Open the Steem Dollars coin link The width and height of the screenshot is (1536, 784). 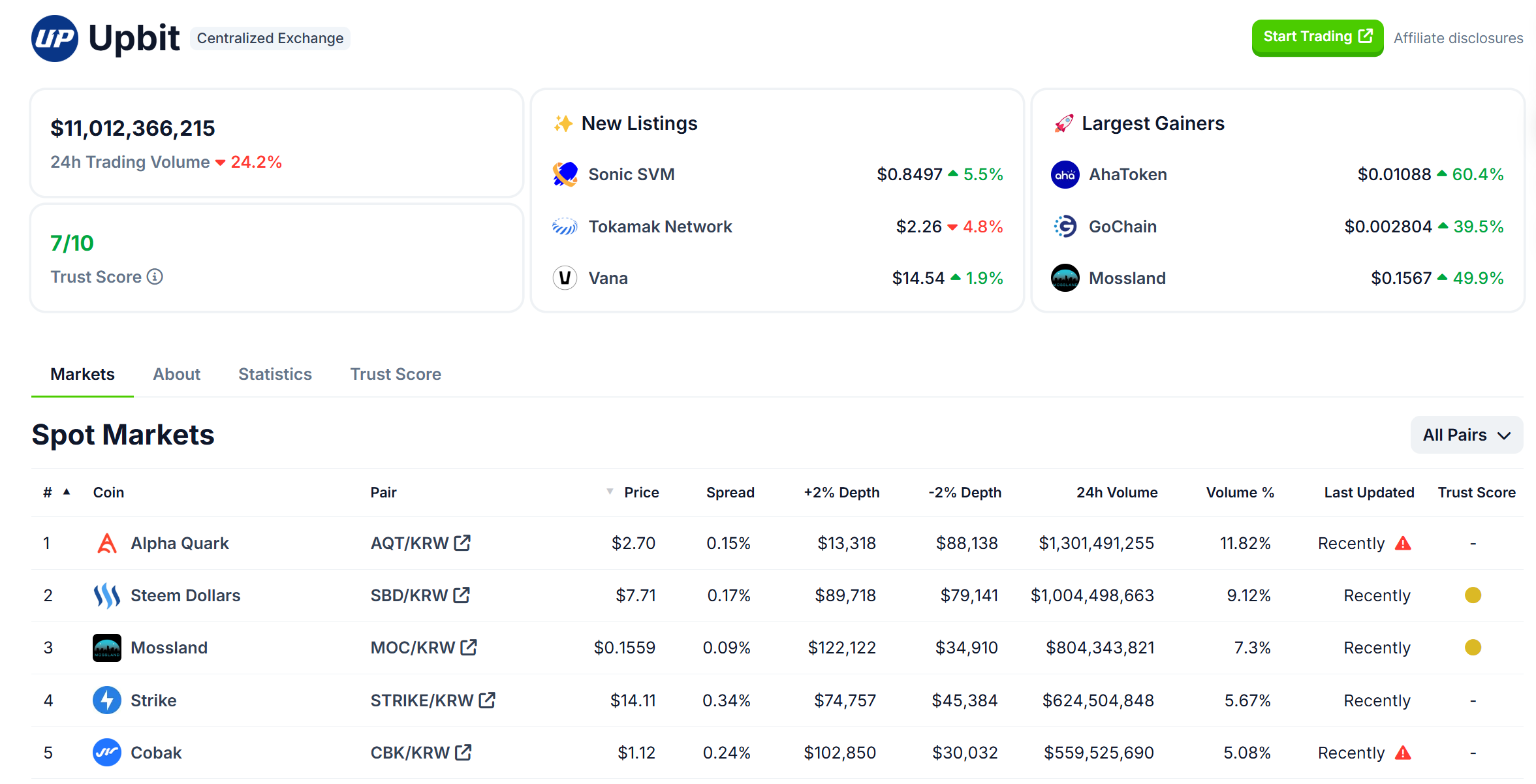click(185, 595)
